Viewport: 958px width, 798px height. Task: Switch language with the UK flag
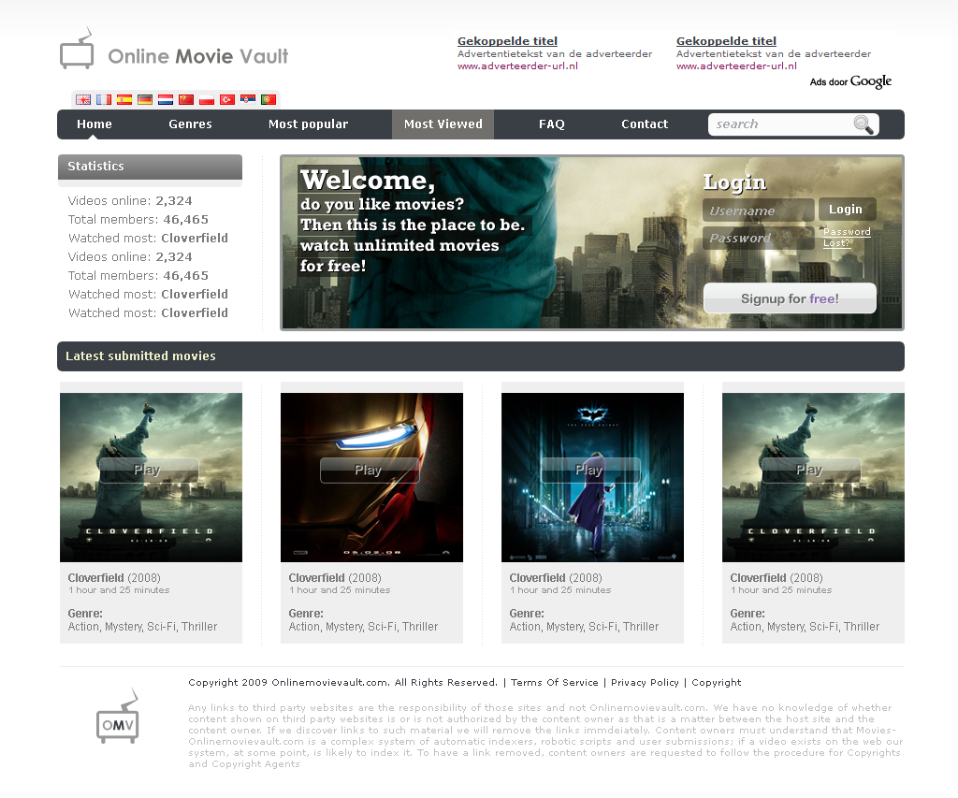click(83, 100)
